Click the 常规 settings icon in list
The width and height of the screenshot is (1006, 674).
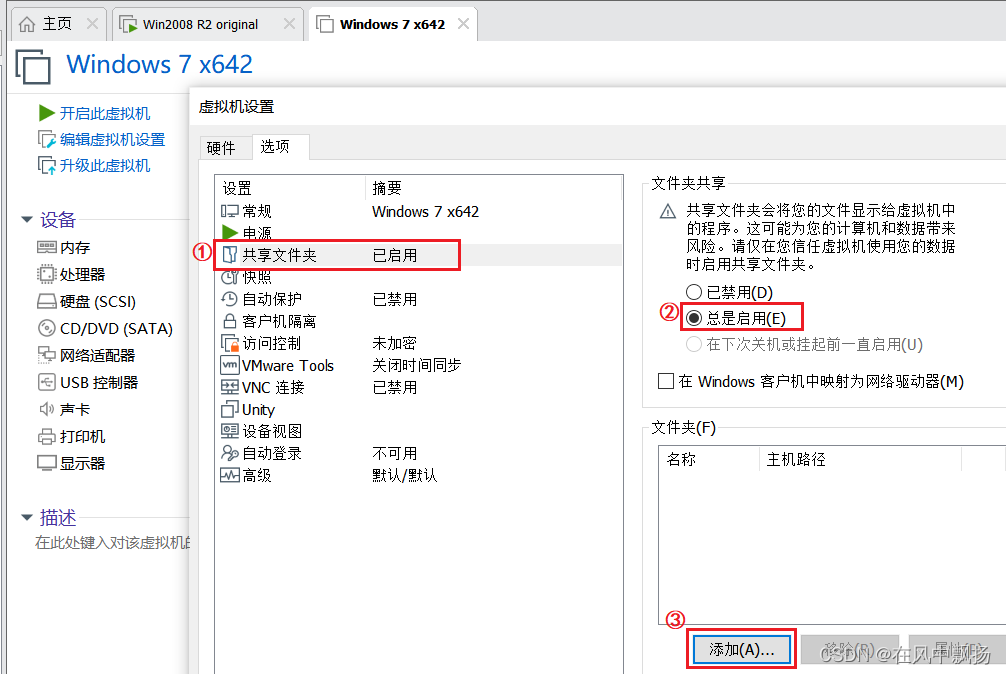230,211
